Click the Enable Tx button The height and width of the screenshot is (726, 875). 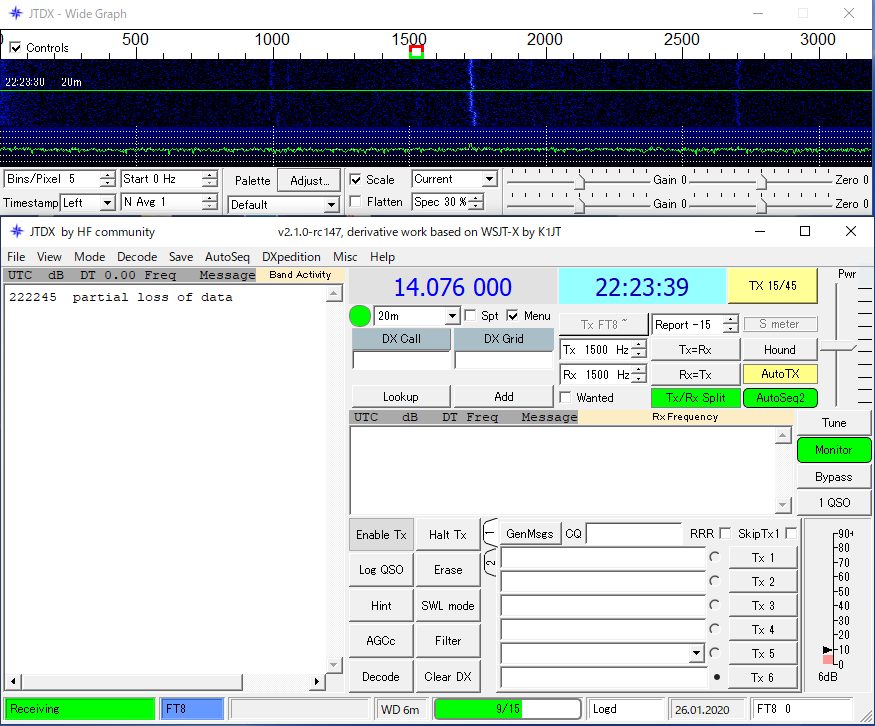click(380, 534)
